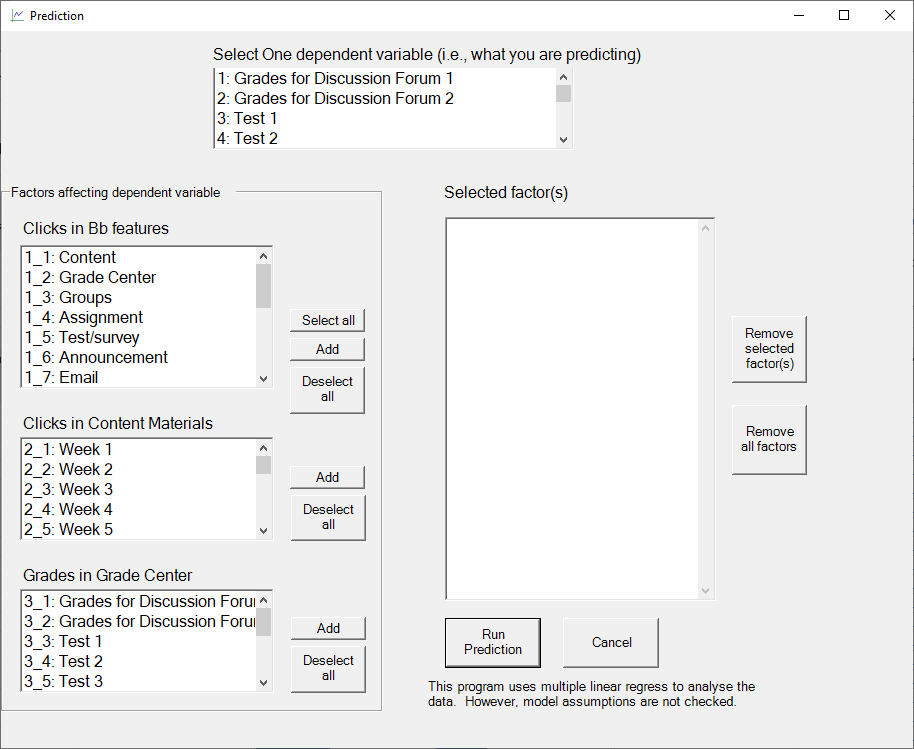Select 'Grades for Discussion Forum 1' dependent variable

pyautogui.click(x=385, y=78)
